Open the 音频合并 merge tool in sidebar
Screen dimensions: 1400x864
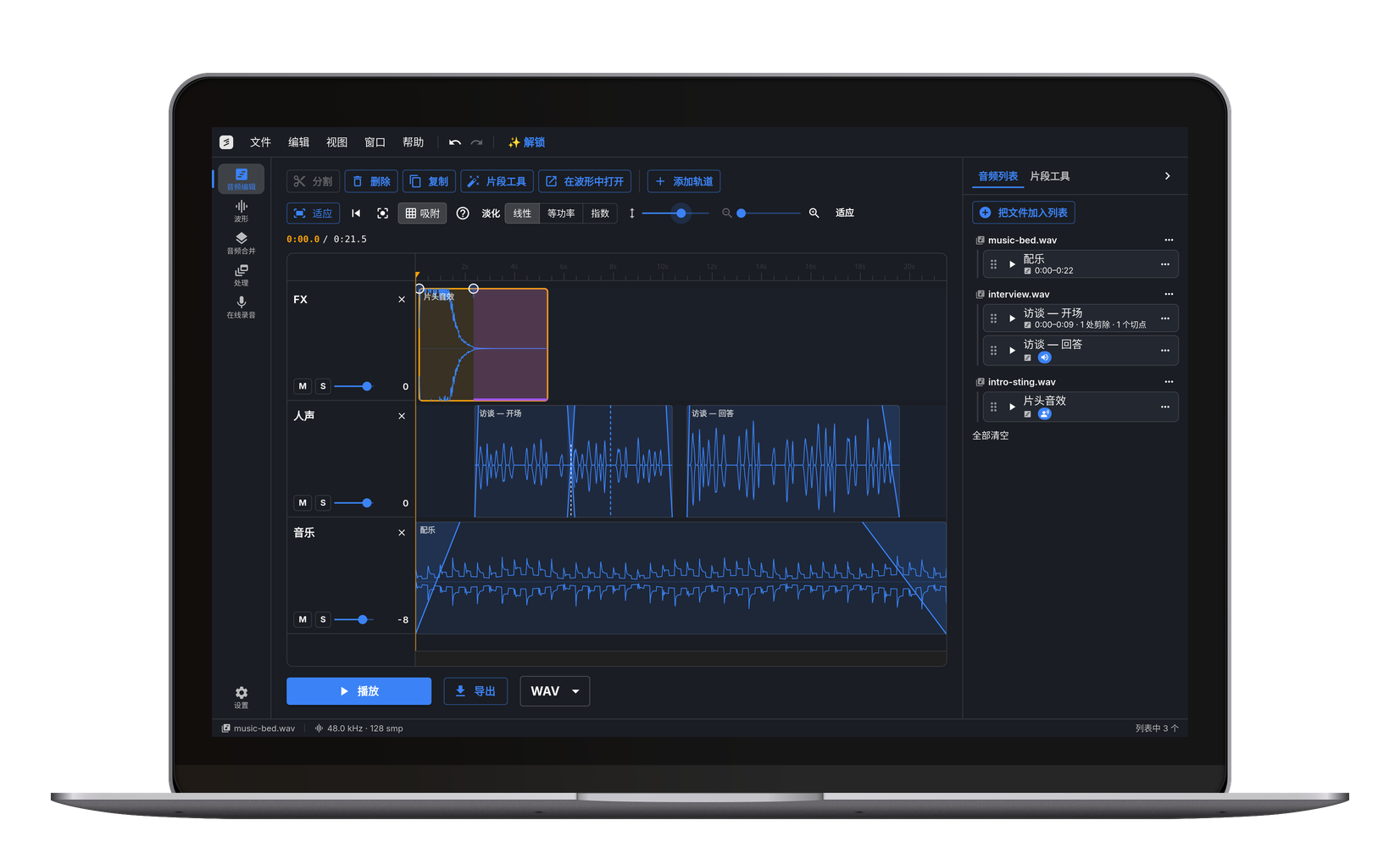click(241, 243)
